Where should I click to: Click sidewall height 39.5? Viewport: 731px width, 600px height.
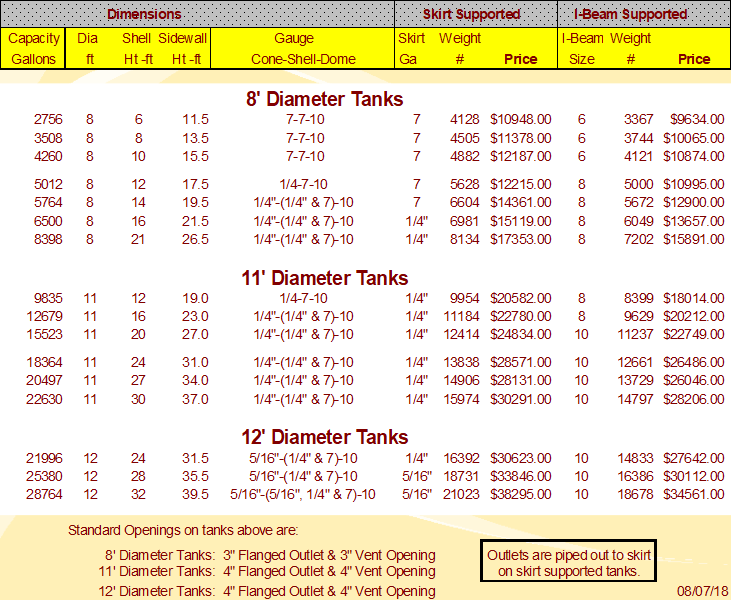coord(195,494)
